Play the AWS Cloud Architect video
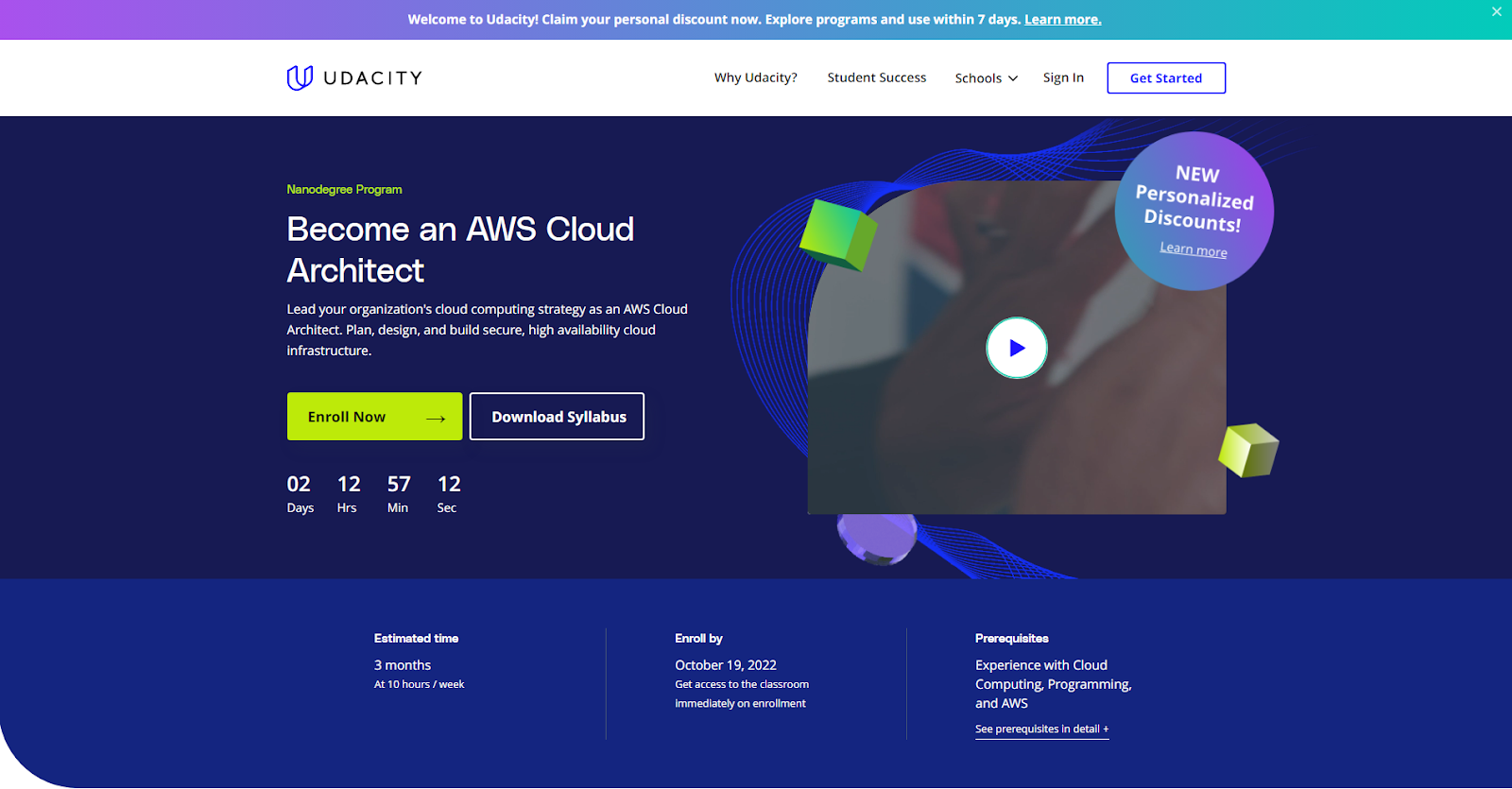The height and width of the screenshot is (789, 1512). 1017,348
